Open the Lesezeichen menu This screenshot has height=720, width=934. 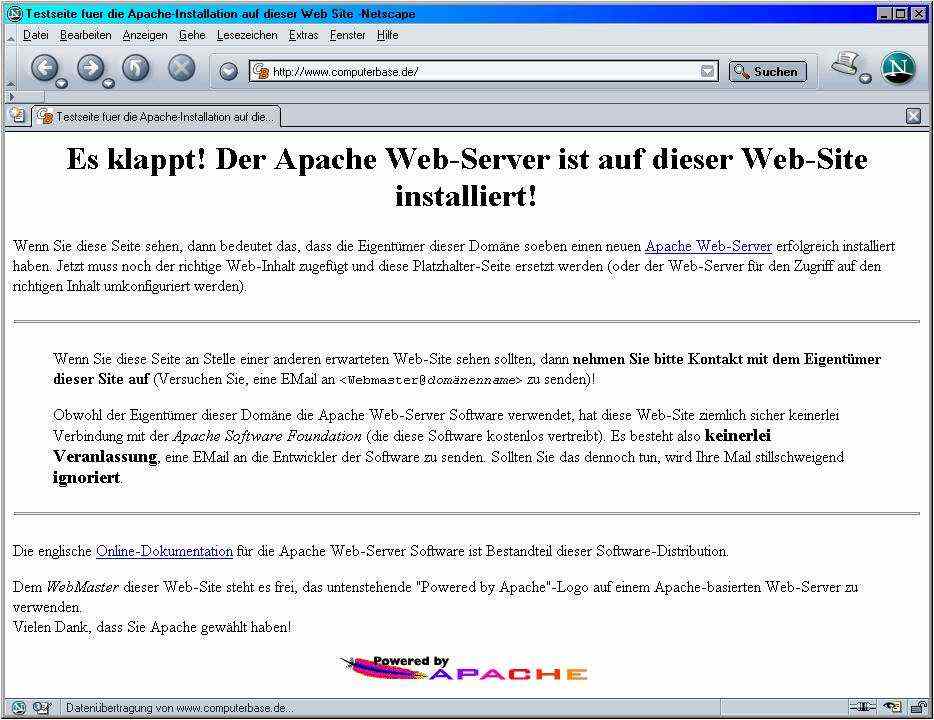coord(247,35)
